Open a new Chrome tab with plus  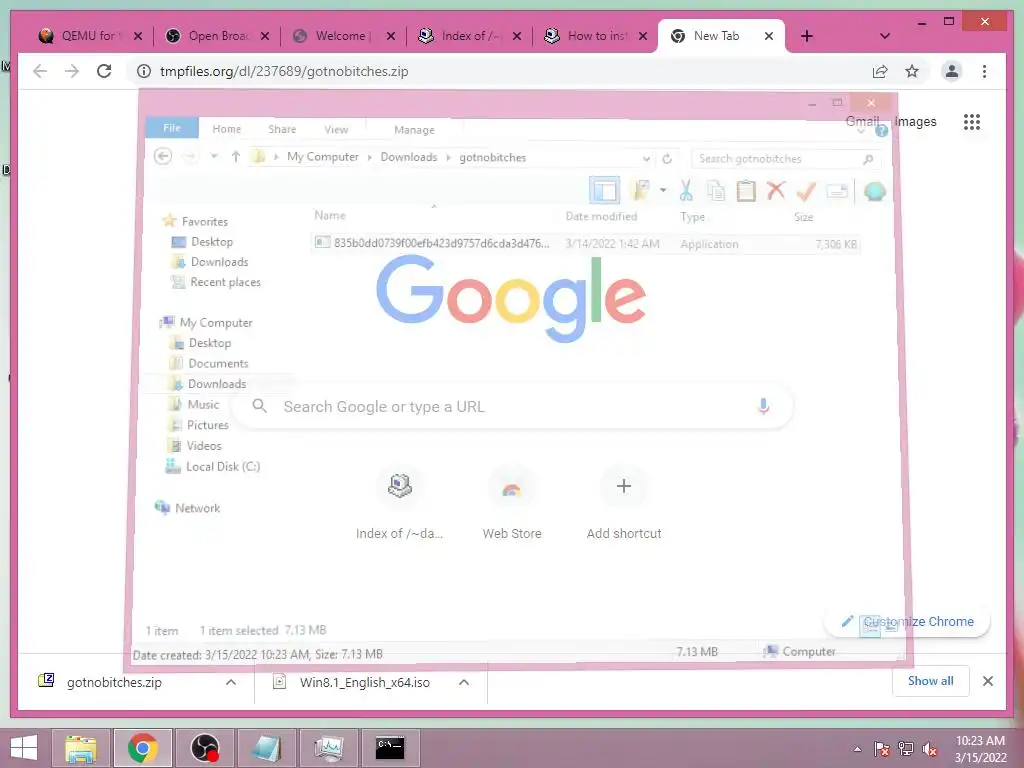(x=807, y=36)
